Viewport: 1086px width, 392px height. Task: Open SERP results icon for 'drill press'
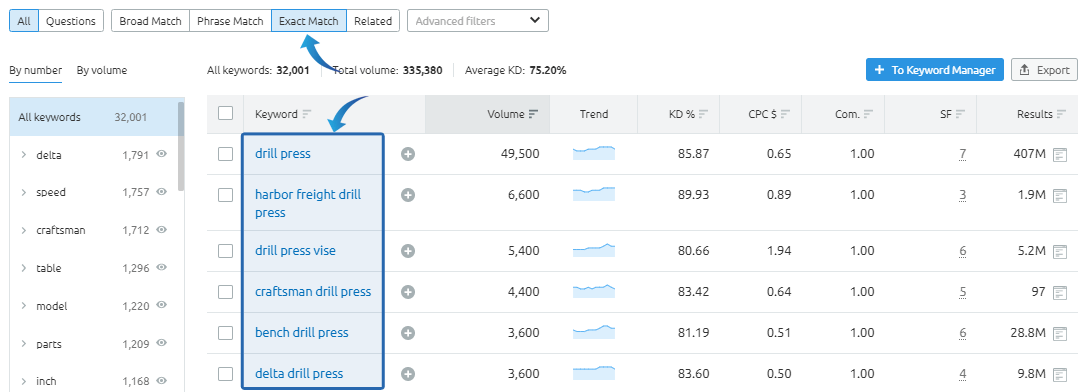coord(1060,154)
